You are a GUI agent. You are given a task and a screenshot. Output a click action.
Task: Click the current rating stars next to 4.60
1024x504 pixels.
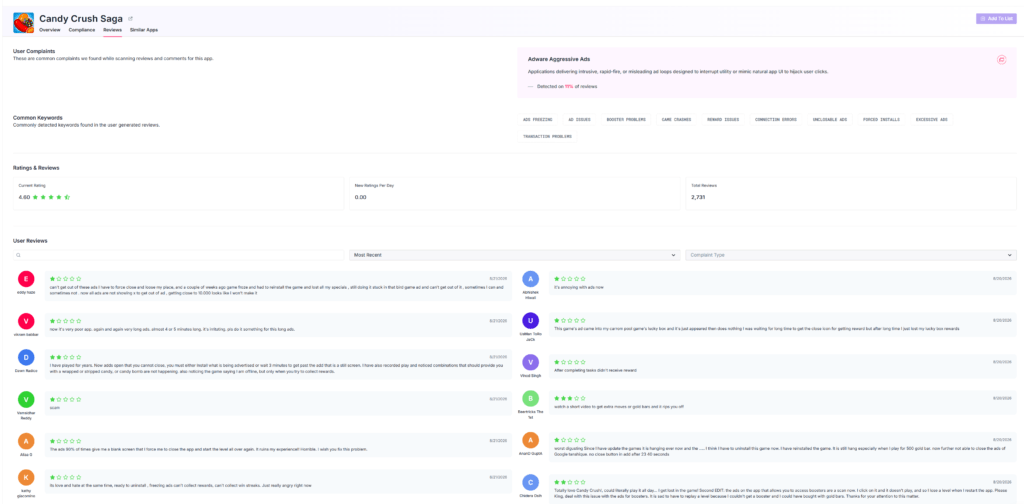coord(52,197)
